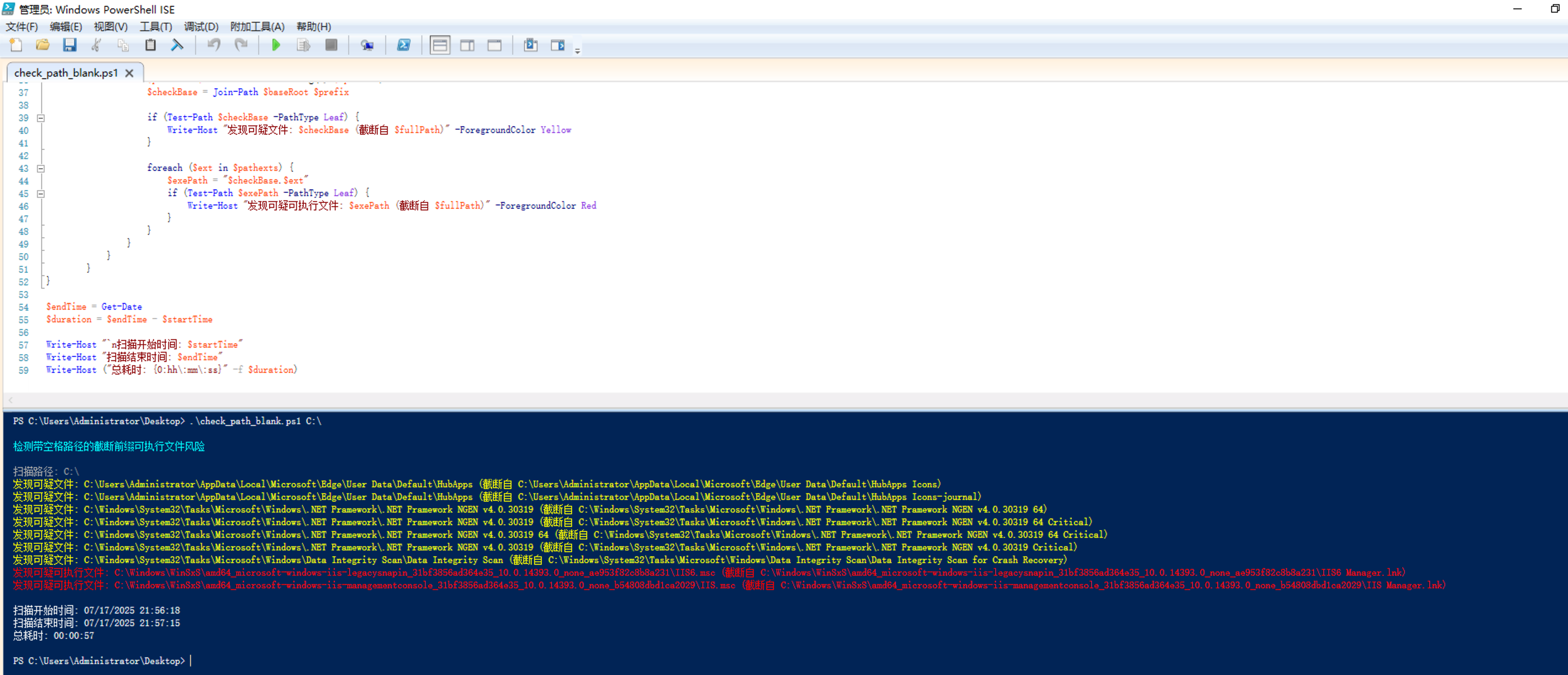Viewport: 1568px width, 675px height.
Task: Toggle Show Script Pane Right layout
Action: tap(467, 45)
